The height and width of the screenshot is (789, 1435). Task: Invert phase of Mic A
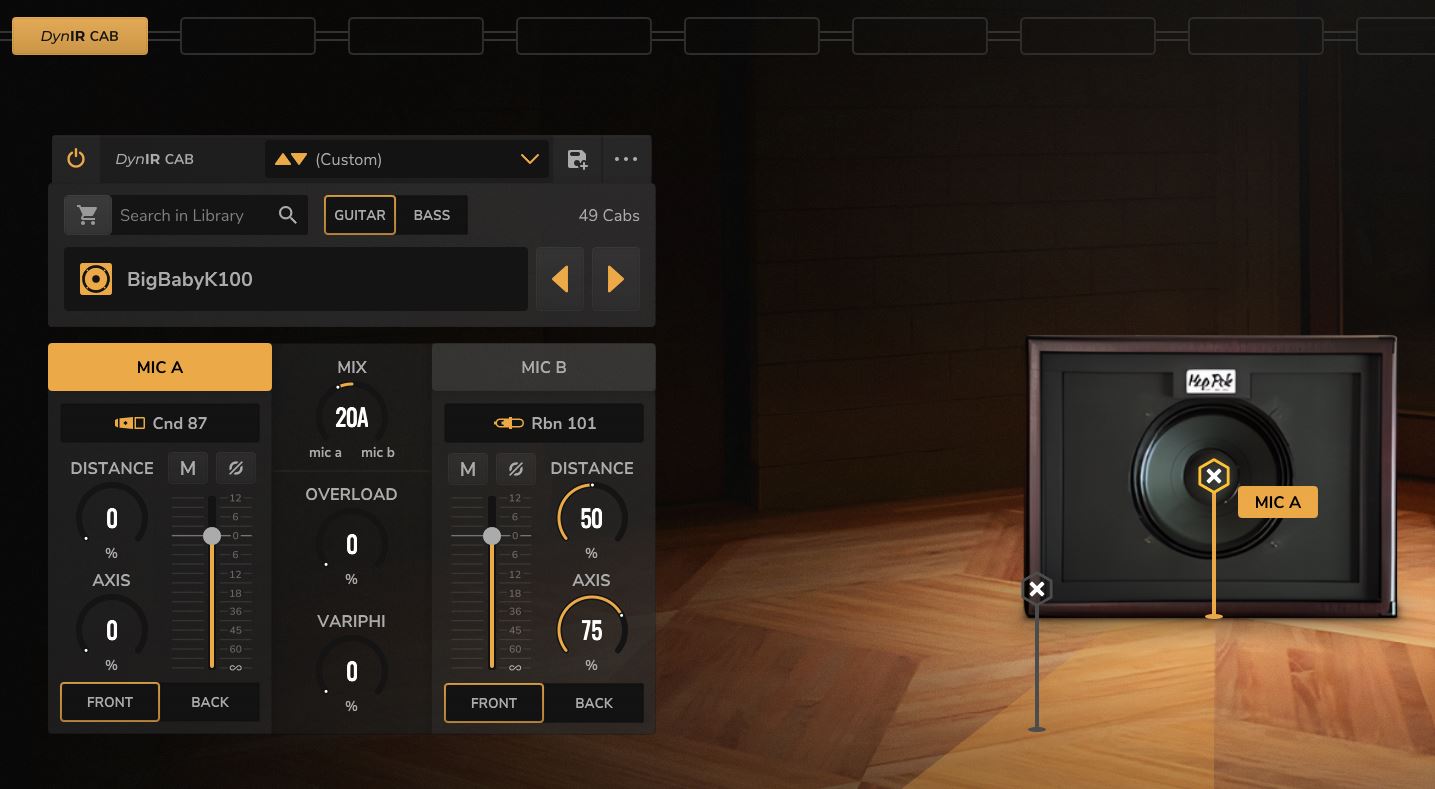pyautogui.click(x=236, y=468)
